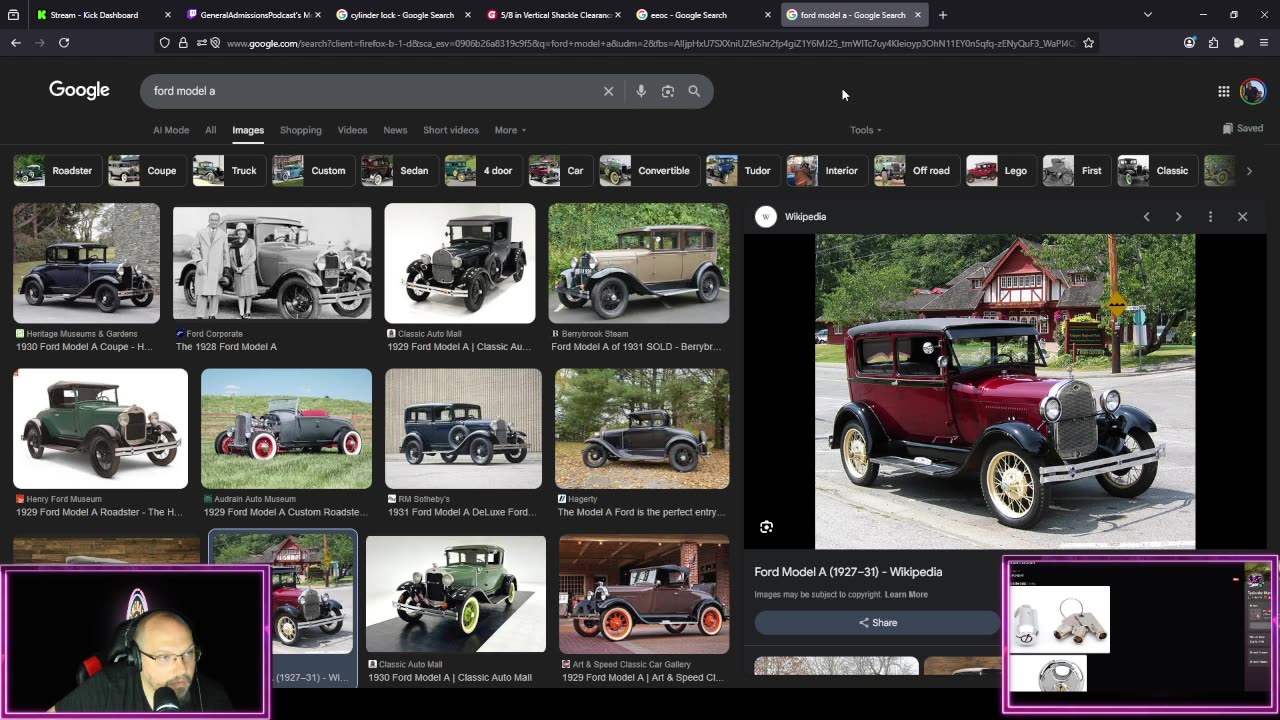
Task: Expand the More search categories dropdown
Action: coord(510,130)
